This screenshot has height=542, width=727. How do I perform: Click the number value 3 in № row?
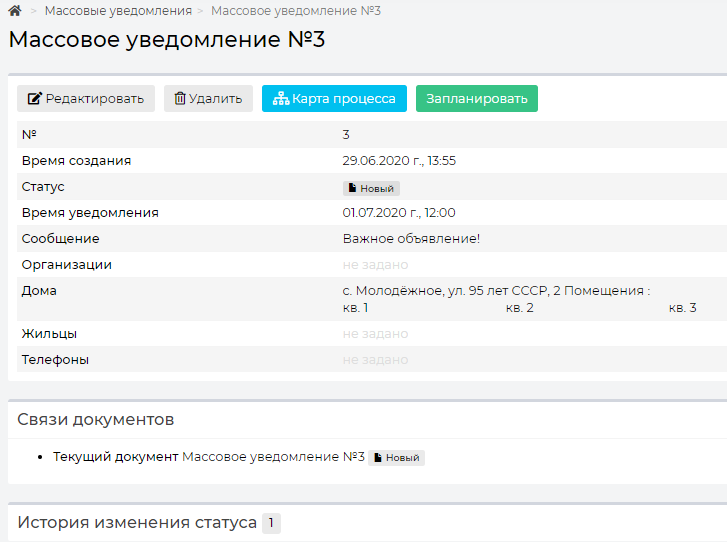346,134
